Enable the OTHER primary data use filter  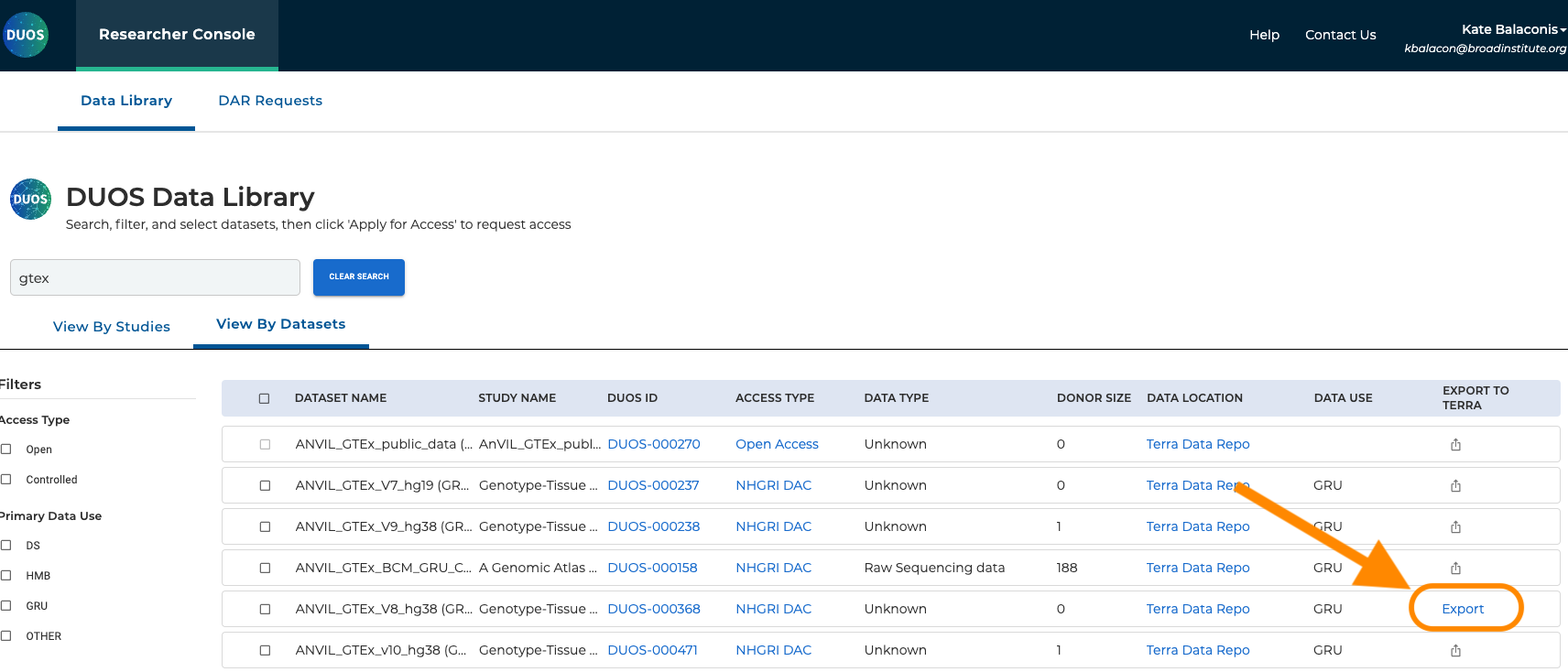coord(6,635)
